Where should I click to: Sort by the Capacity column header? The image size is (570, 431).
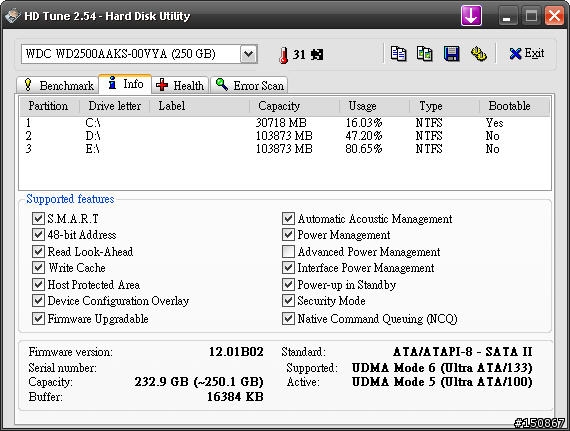(294, 106)
